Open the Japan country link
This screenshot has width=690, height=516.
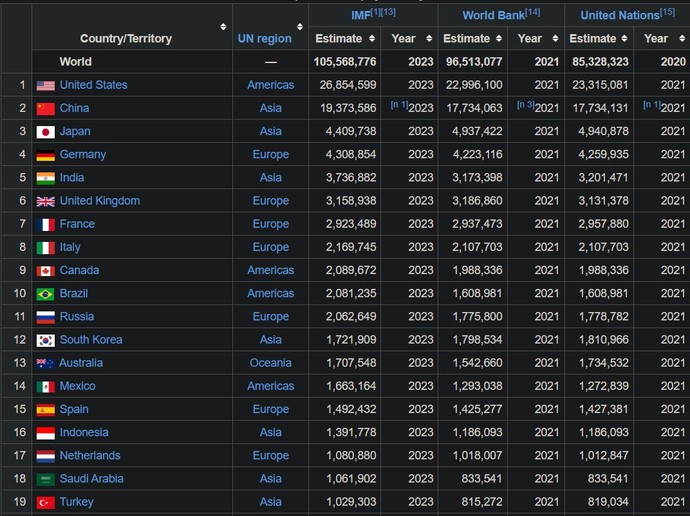click(x=75, y=132)
